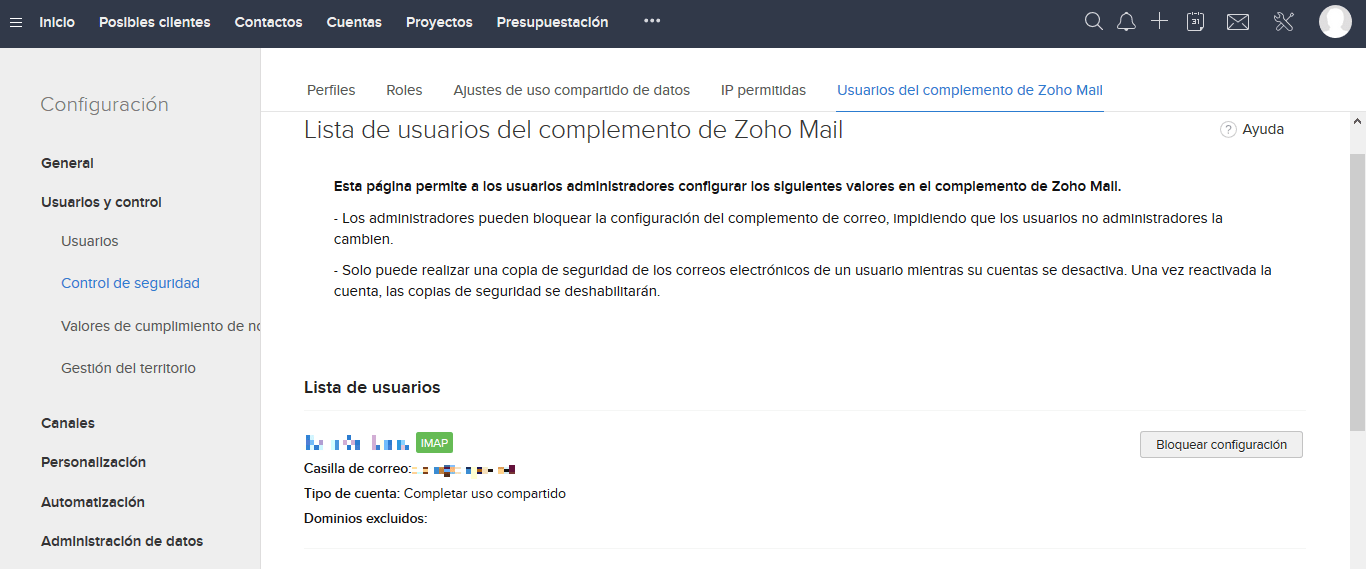Click the vertical page scrollbar
The image size is (1366, 569).
click(1357, 292)
